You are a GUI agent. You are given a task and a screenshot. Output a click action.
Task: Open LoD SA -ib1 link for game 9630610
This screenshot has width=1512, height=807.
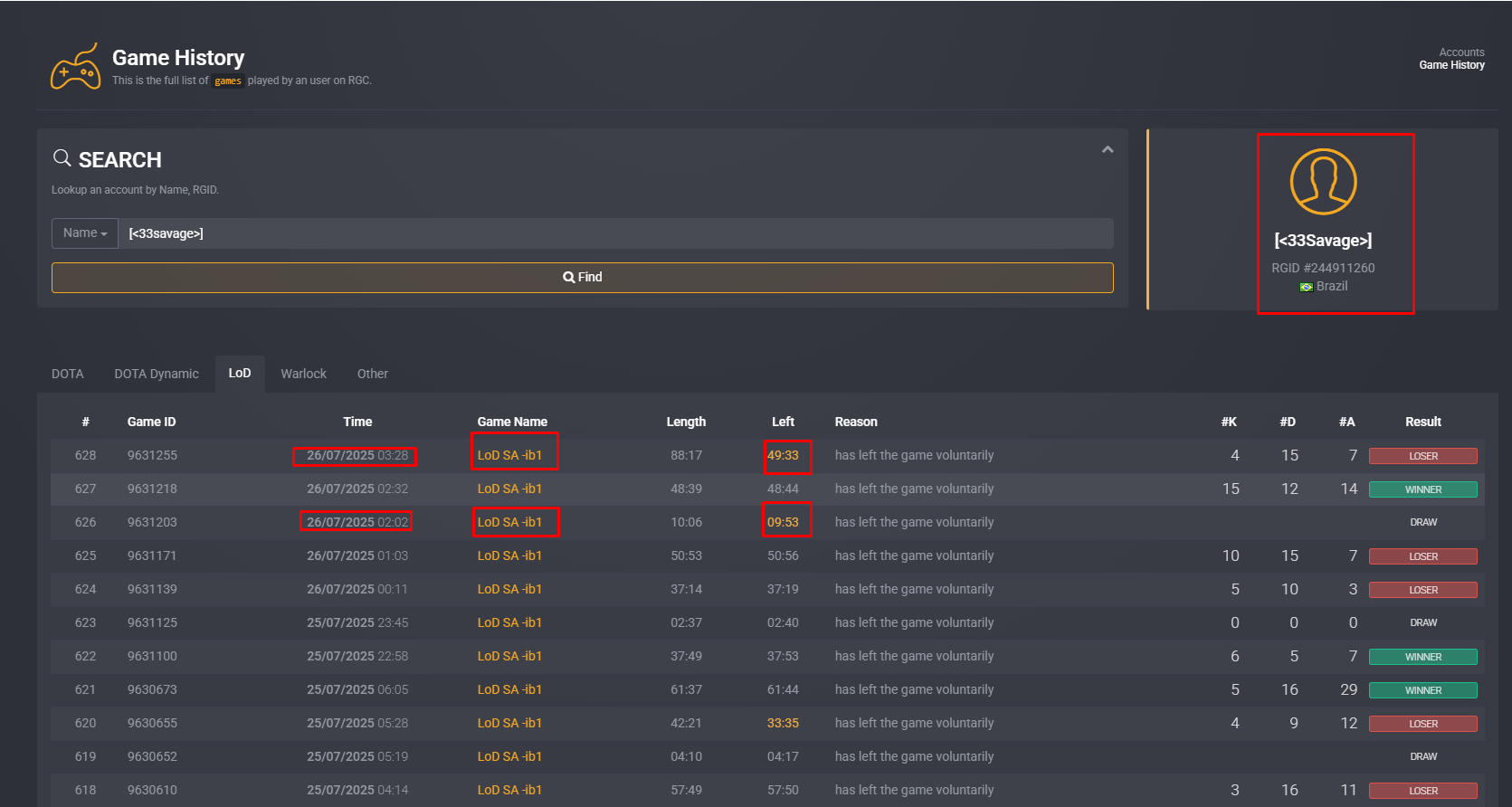[x=509, y=790]
